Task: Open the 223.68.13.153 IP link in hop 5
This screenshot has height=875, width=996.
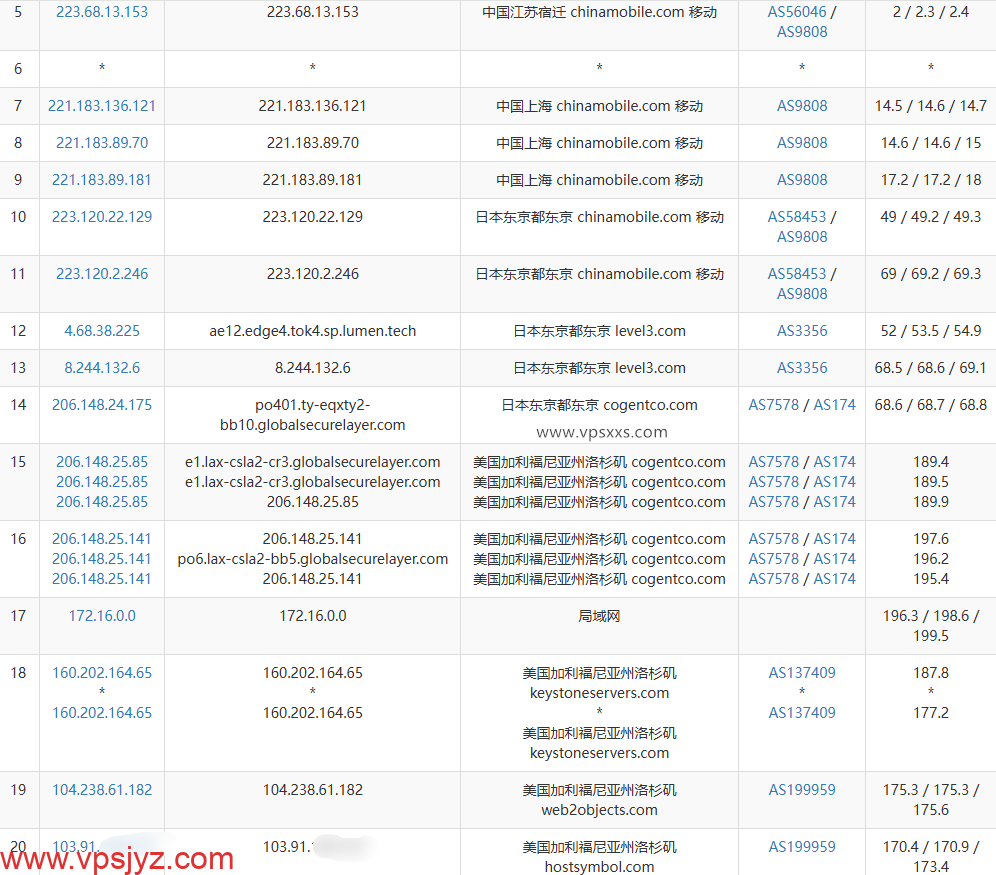Action: click(102, 12)
